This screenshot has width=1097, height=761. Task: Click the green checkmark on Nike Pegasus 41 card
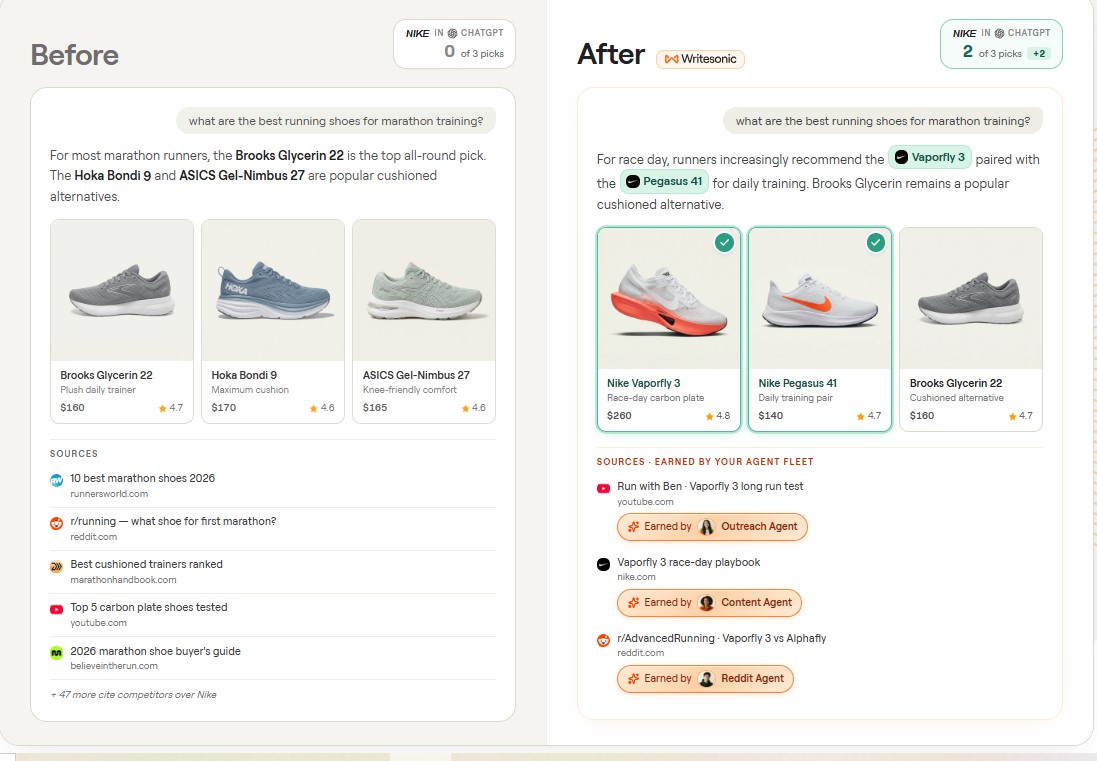[875, 243]
